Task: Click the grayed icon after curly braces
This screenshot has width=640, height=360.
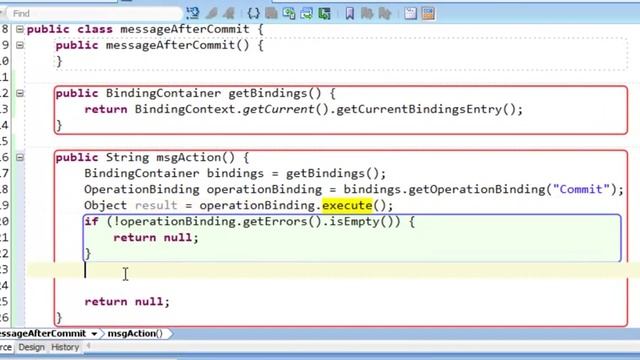Action: click(271, 13)
